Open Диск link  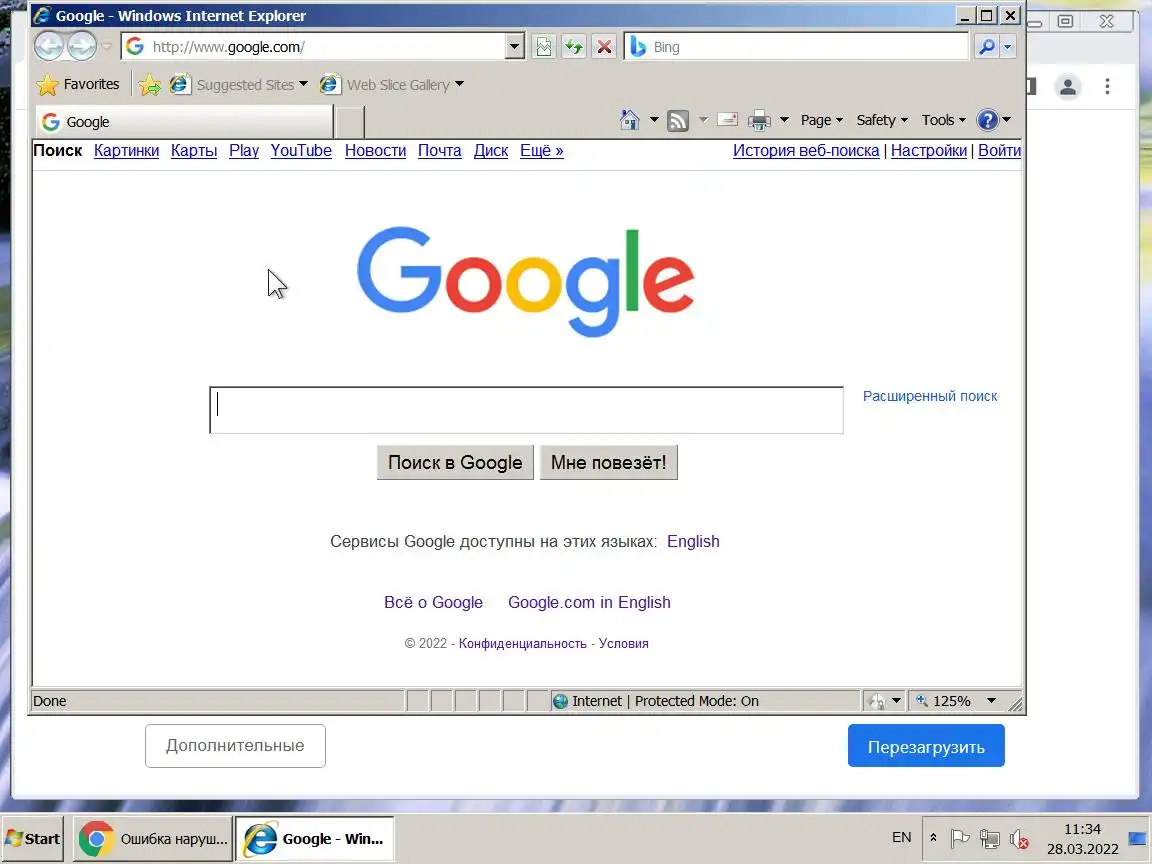(x=491, y=151)
